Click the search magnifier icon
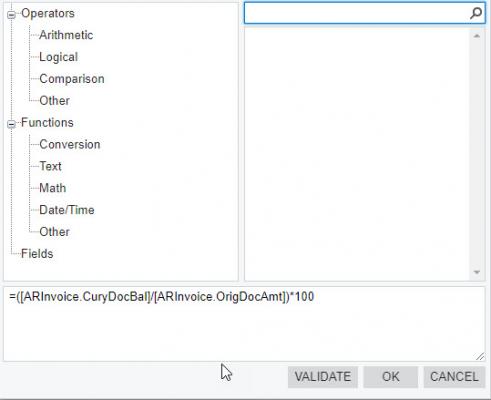 click(x=476, y=14)
